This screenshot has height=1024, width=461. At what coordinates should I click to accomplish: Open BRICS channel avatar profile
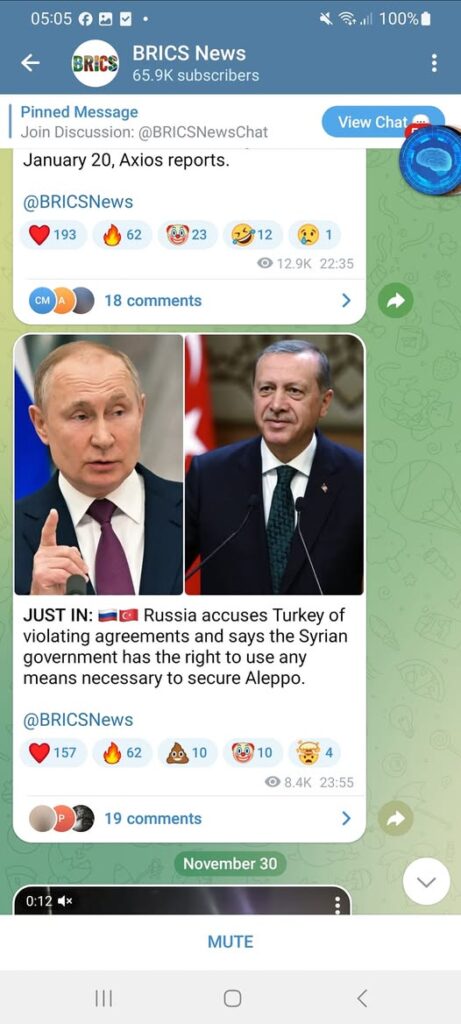pos(95,63)
